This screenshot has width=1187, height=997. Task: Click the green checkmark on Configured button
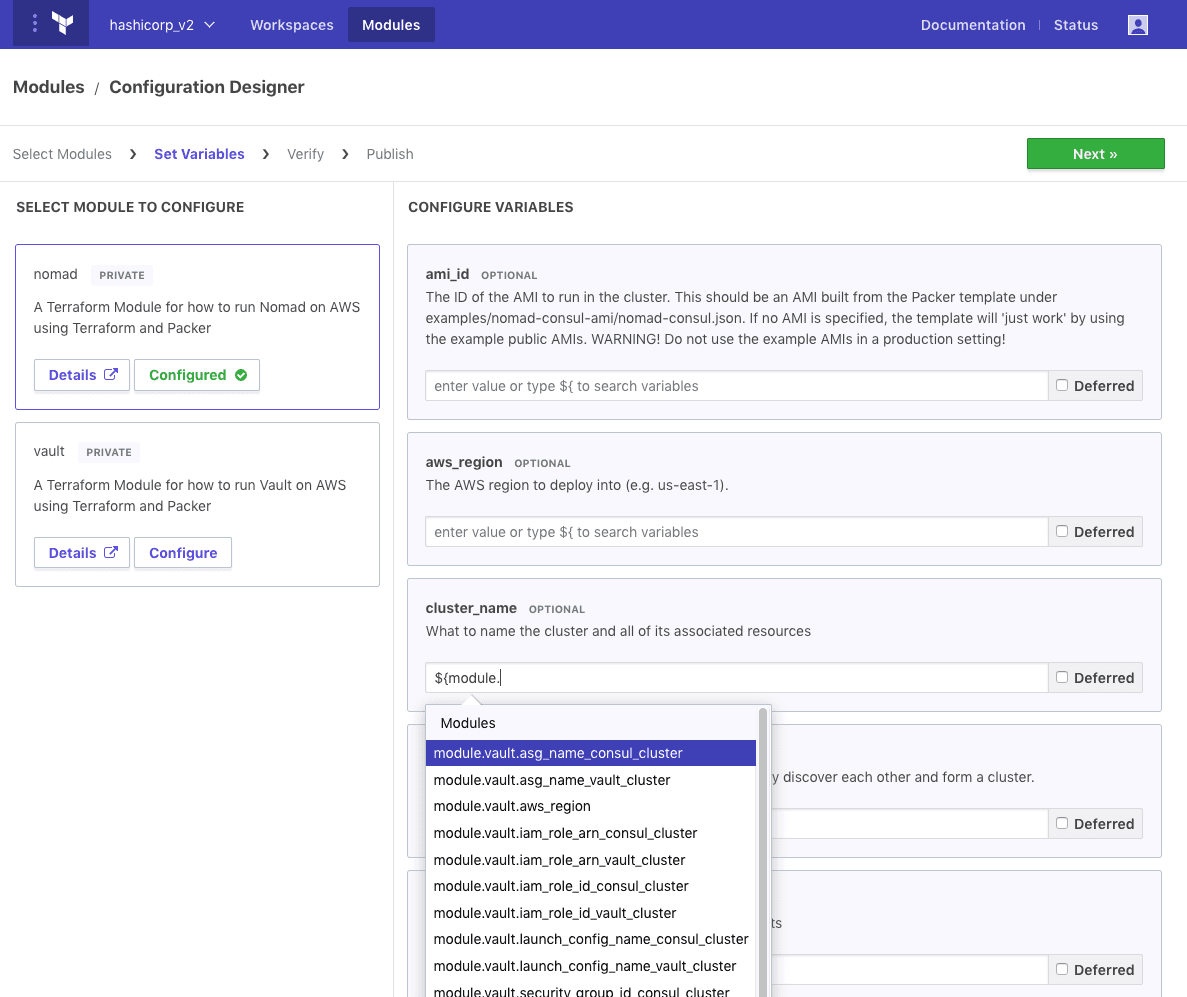[x=241, y=375]
